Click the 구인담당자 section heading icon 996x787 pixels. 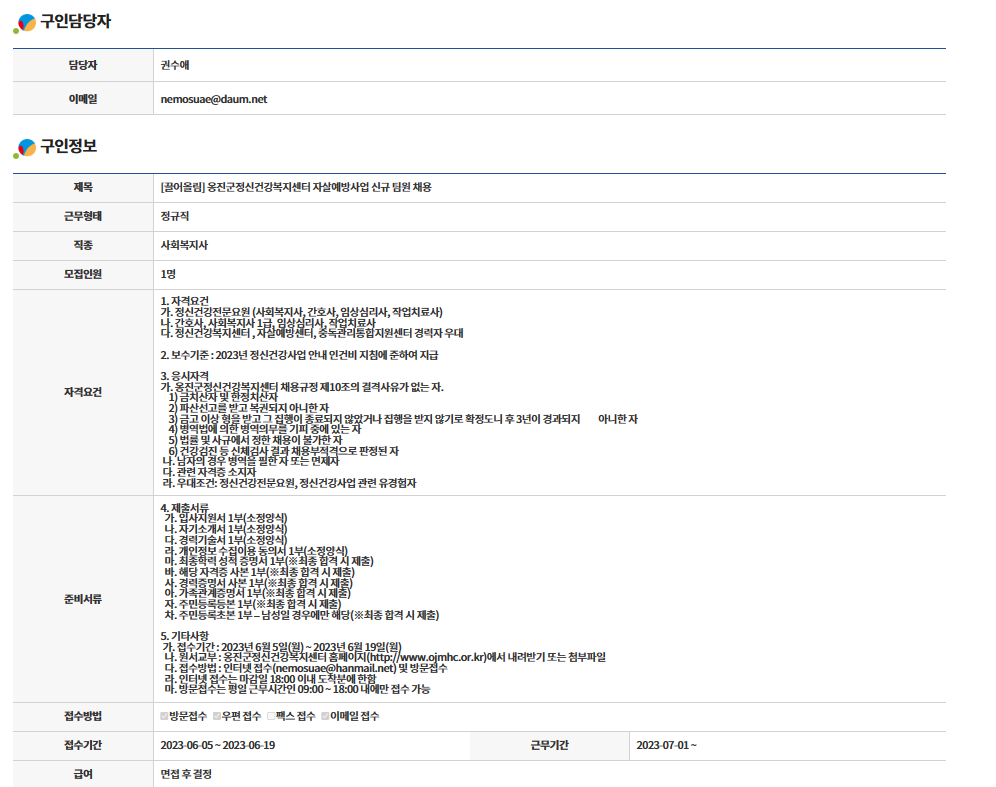24,23
